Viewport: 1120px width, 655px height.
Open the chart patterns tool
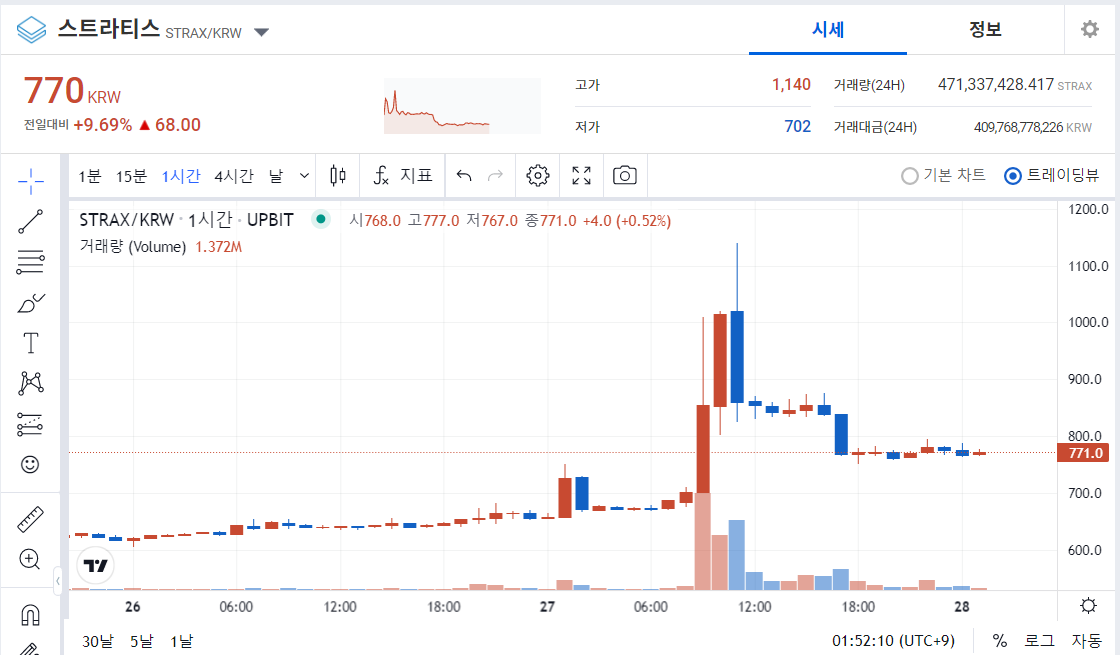pos(31,384)
